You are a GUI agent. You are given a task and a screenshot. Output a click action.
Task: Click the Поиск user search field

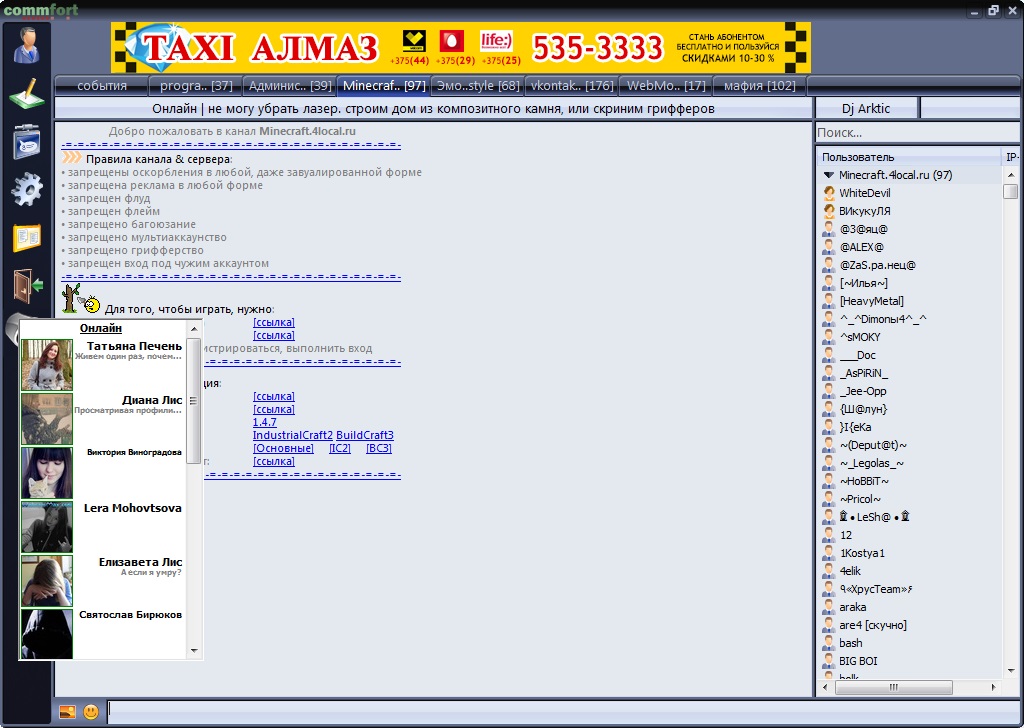[x=915, y=133]
